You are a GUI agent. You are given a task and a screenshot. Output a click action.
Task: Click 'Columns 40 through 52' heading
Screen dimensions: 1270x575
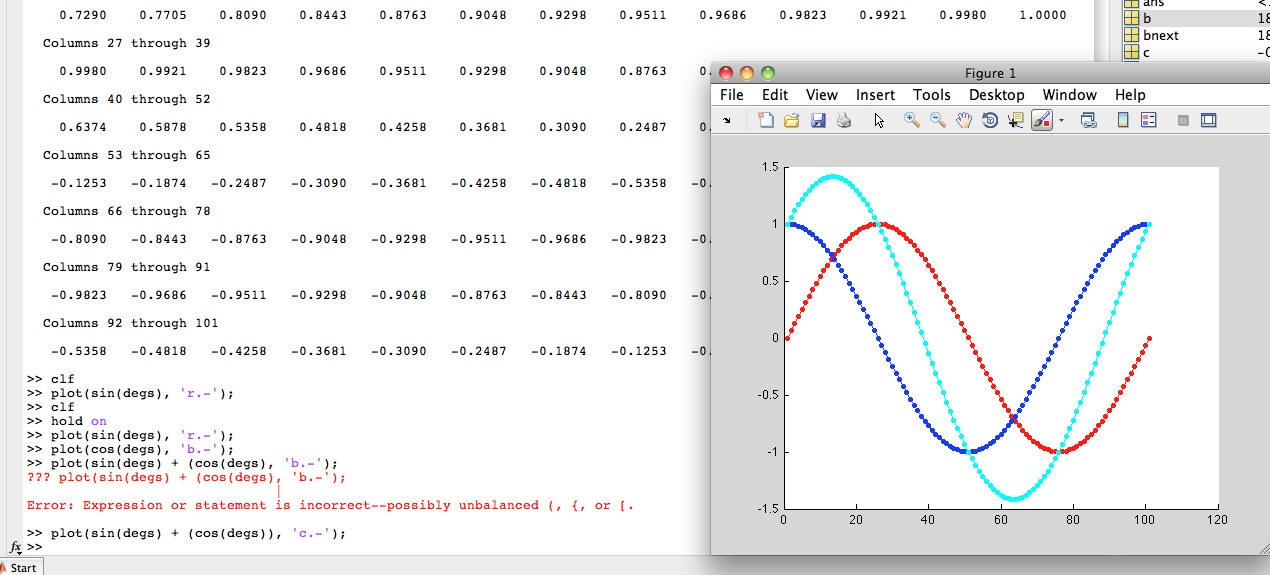pos(127,99)
